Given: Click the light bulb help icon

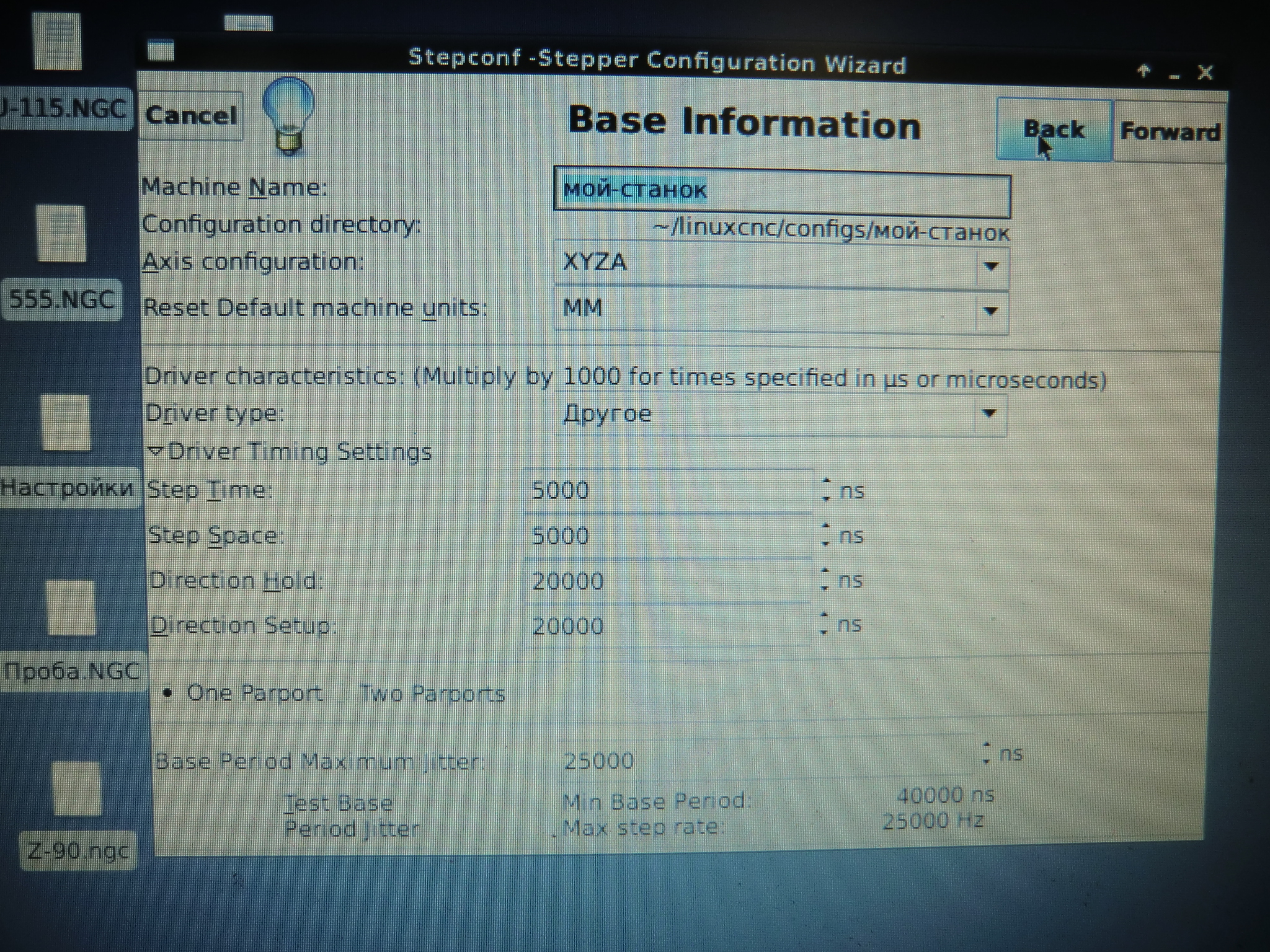Looking at the screenshot, I should pyautogui.click(x=288, y=115).
